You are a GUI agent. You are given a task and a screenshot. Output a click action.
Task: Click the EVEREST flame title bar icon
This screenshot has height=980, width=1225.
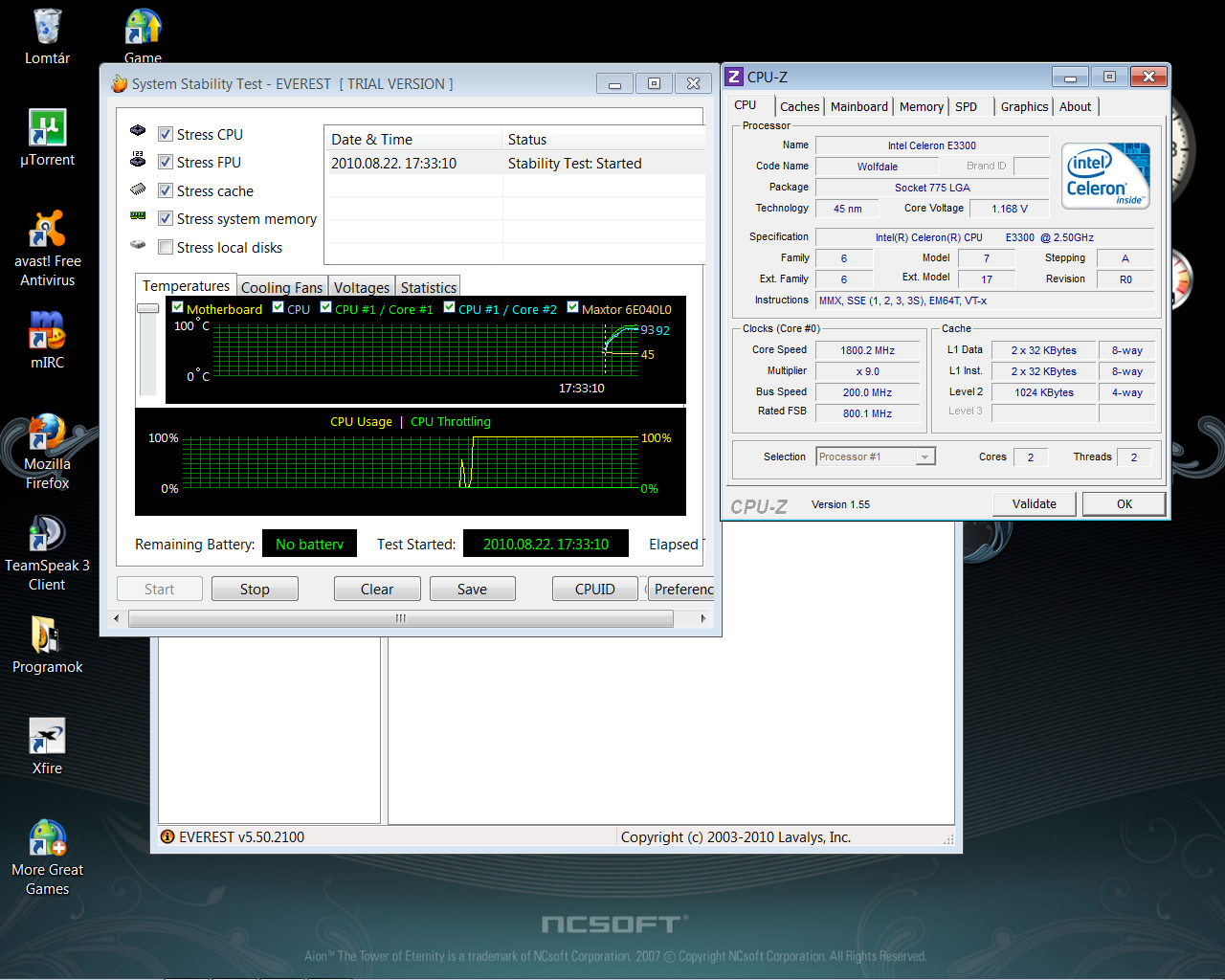point(120,84)
